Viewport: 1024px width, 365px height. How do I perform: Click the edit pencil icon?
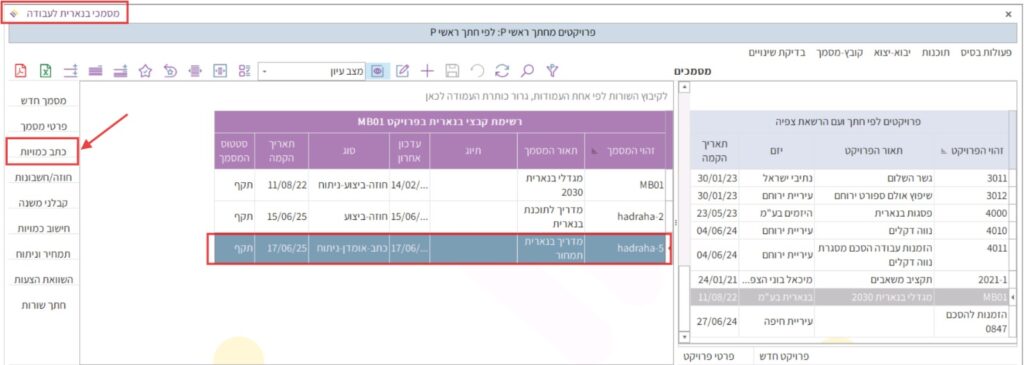402,71
